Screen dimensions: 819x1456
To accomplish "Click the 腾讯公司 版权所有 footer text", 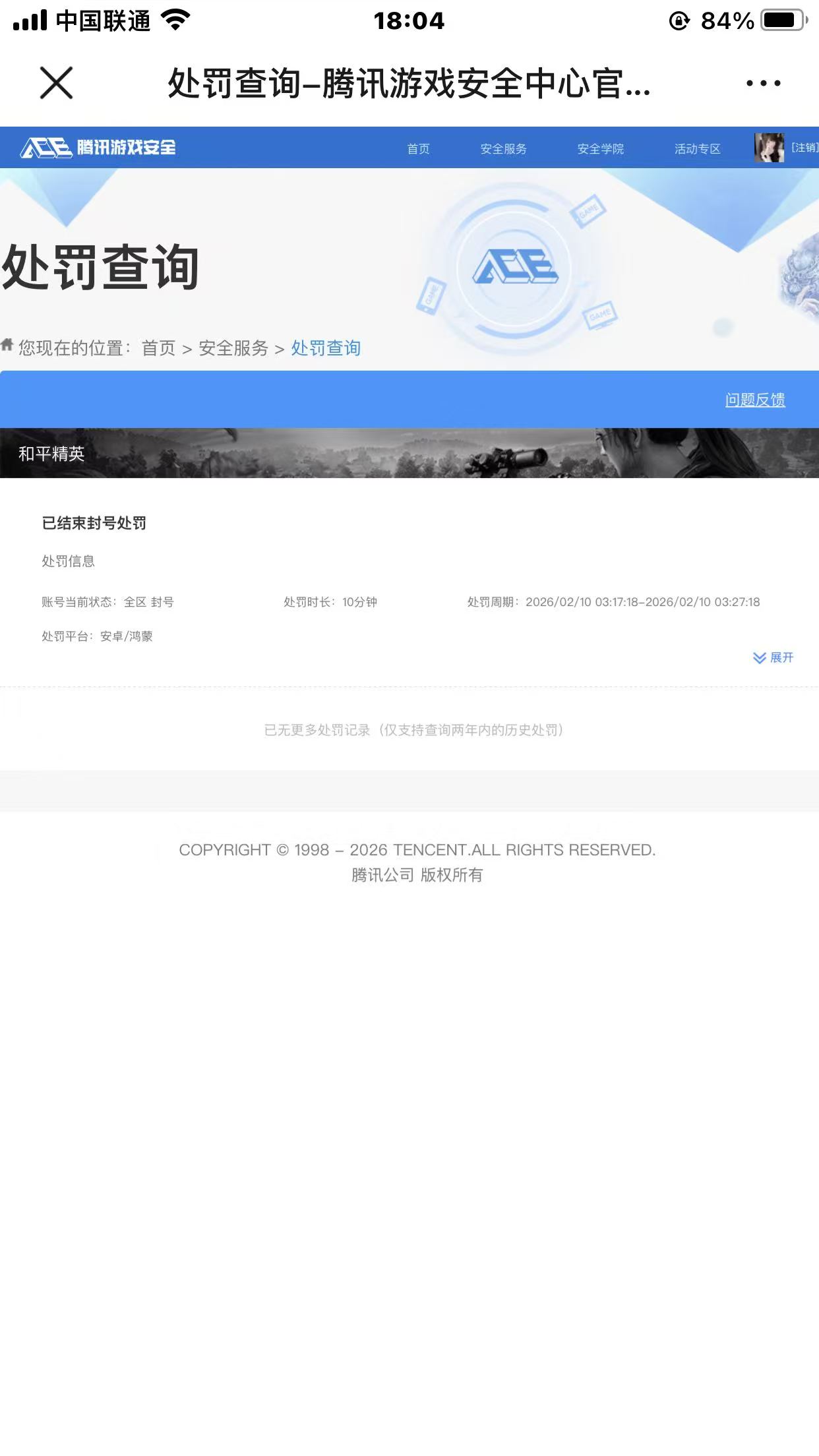I will (x=417, y=875).
